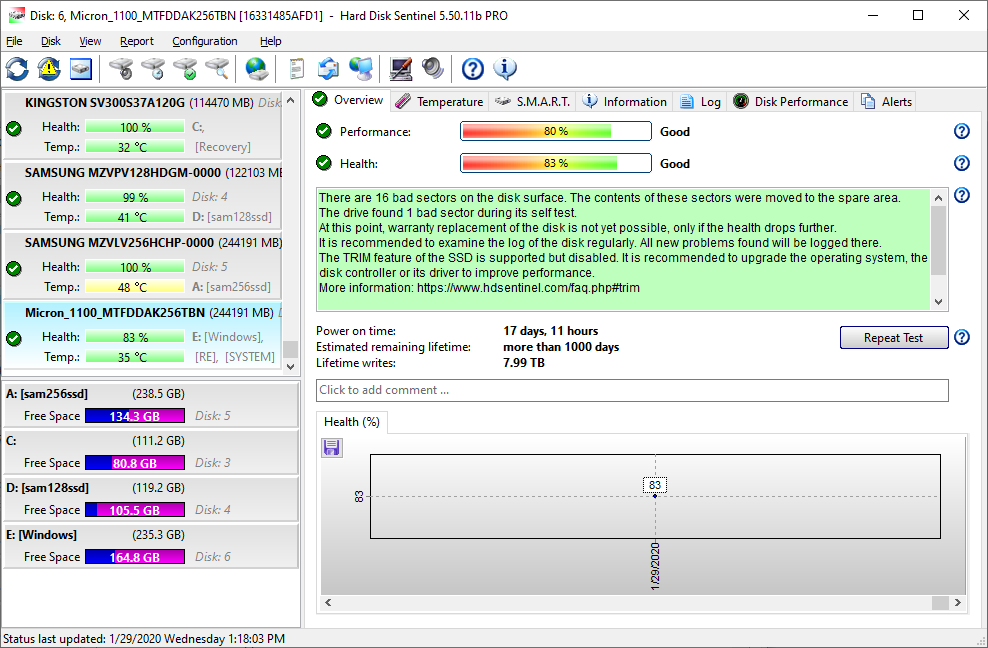Open the Disk menu
Image resolution: width=988 pixels, height=648 pixels.
click(x=50, y=41)
